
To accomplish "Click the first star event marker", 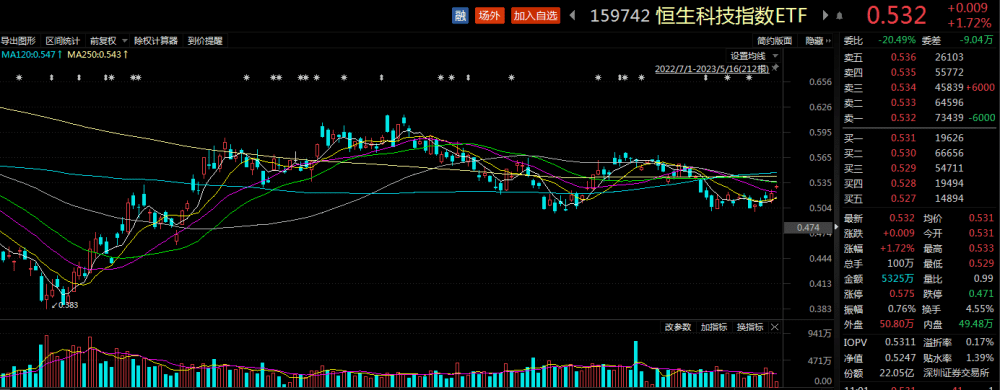I will [19, 78].
